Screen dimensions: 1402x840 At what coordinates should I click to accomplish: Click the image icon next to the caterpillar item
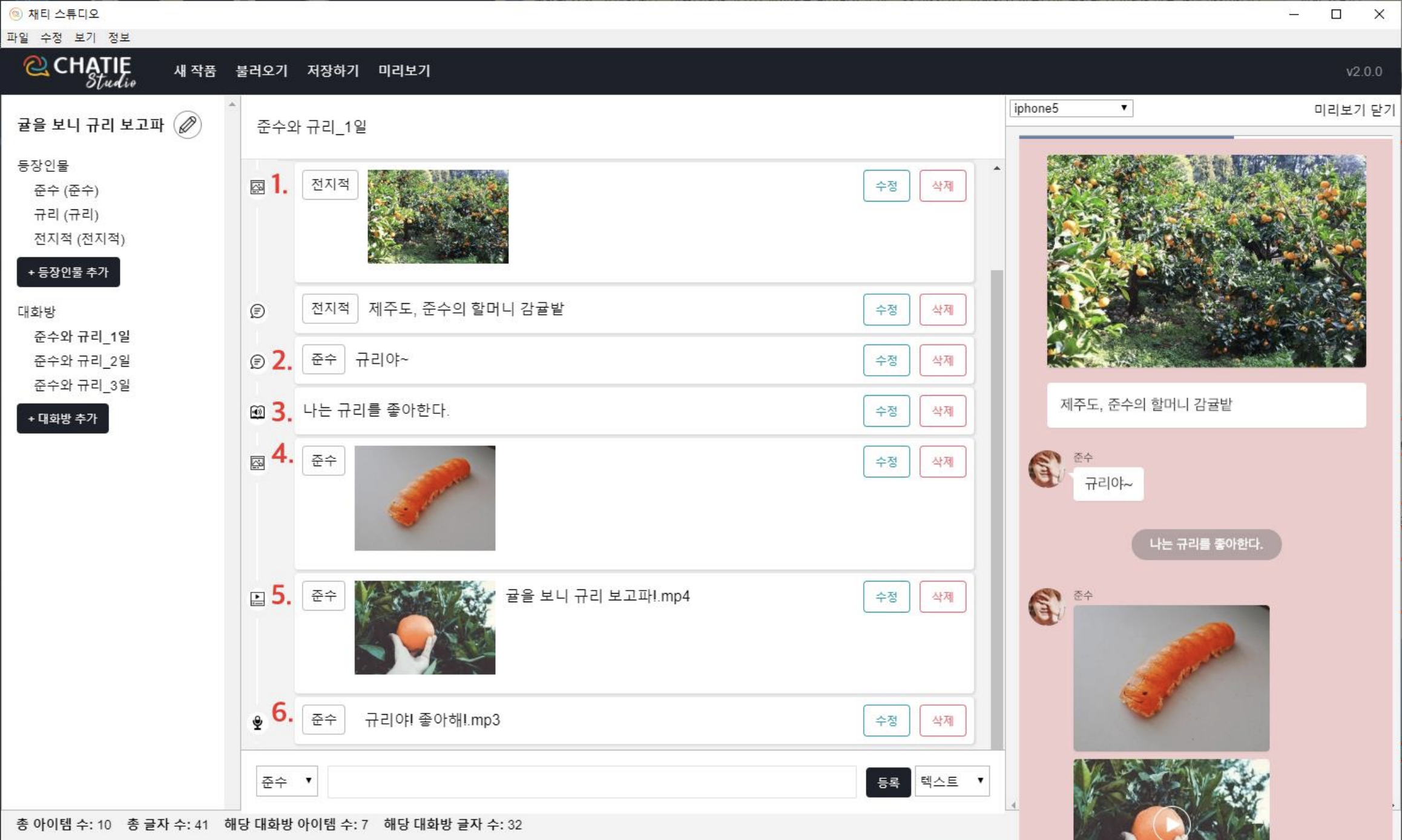click(x=258, y=462)
